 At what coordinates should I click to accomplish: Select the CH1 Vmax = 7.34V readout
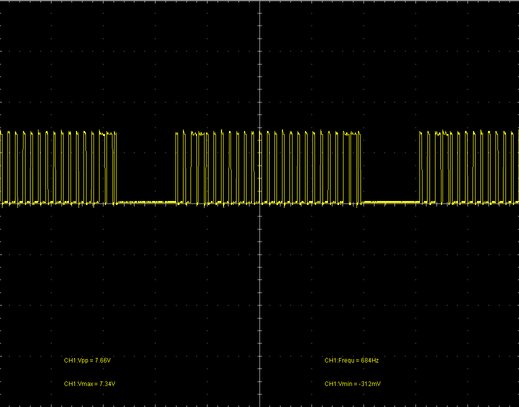pos(89,384)
